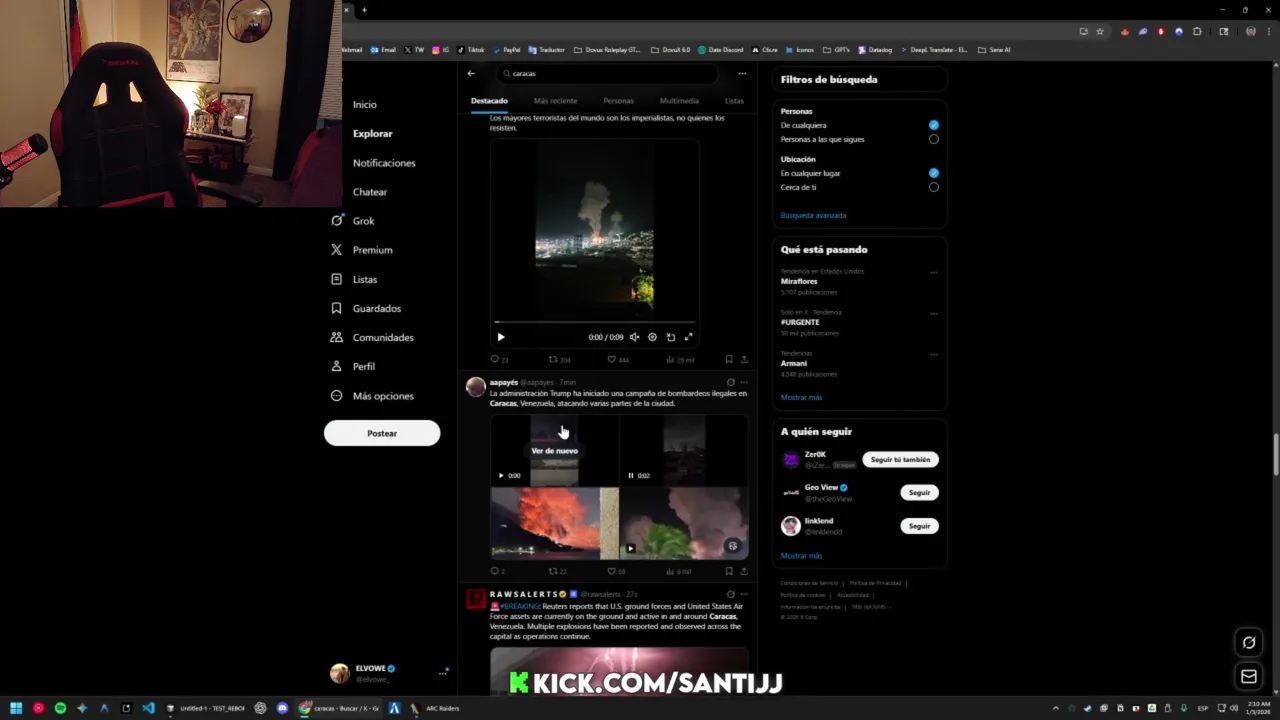Open the #URGENTE trend
Viewport: 1280px width, 720px height.
point(800,322)
